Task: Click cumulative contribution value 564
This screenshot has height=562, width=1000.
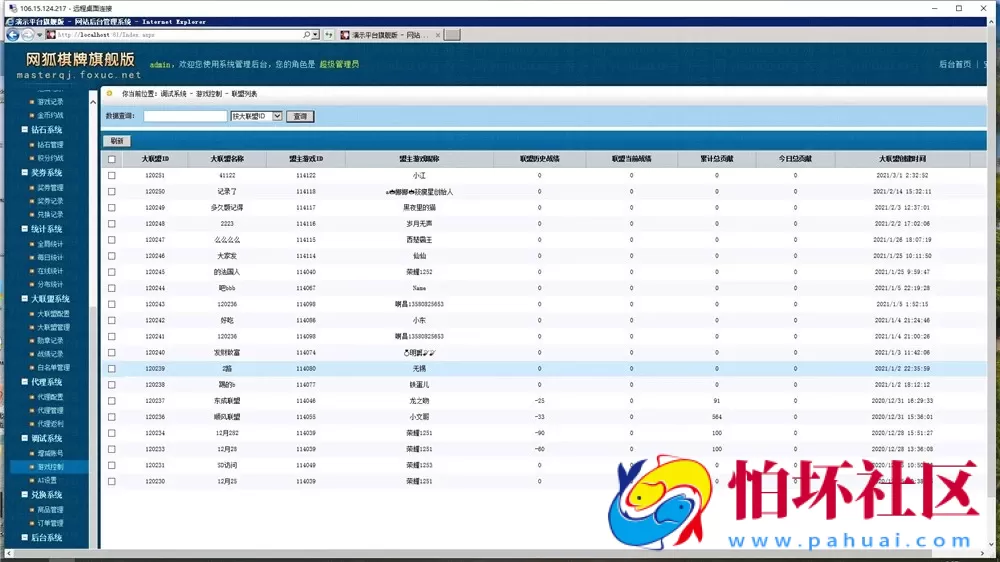Action: tap(717, 417)
